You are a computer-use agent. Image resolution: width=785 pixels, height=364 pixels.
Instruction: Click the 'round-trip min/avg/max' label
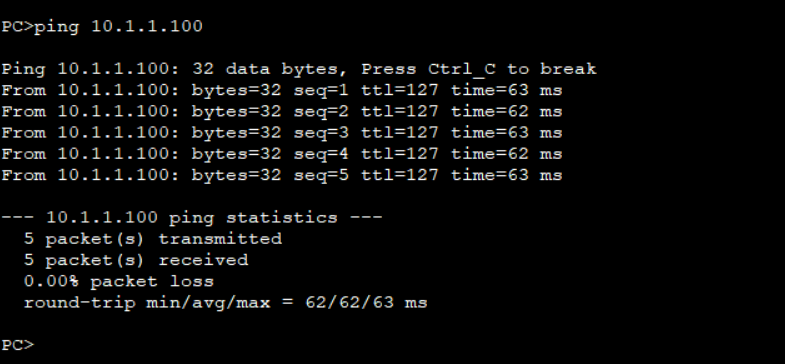pos(147,303)
